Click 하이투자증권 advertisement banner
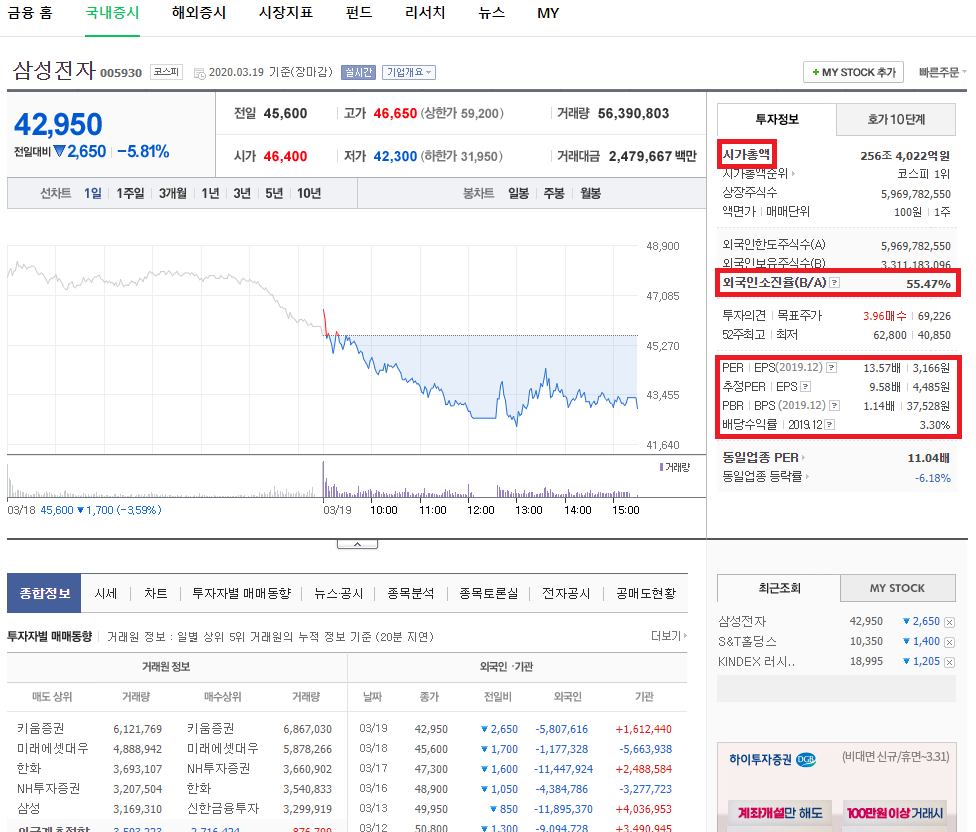Image resolution: width=976 pixels, height=832 pixels. tap(838, 787)
